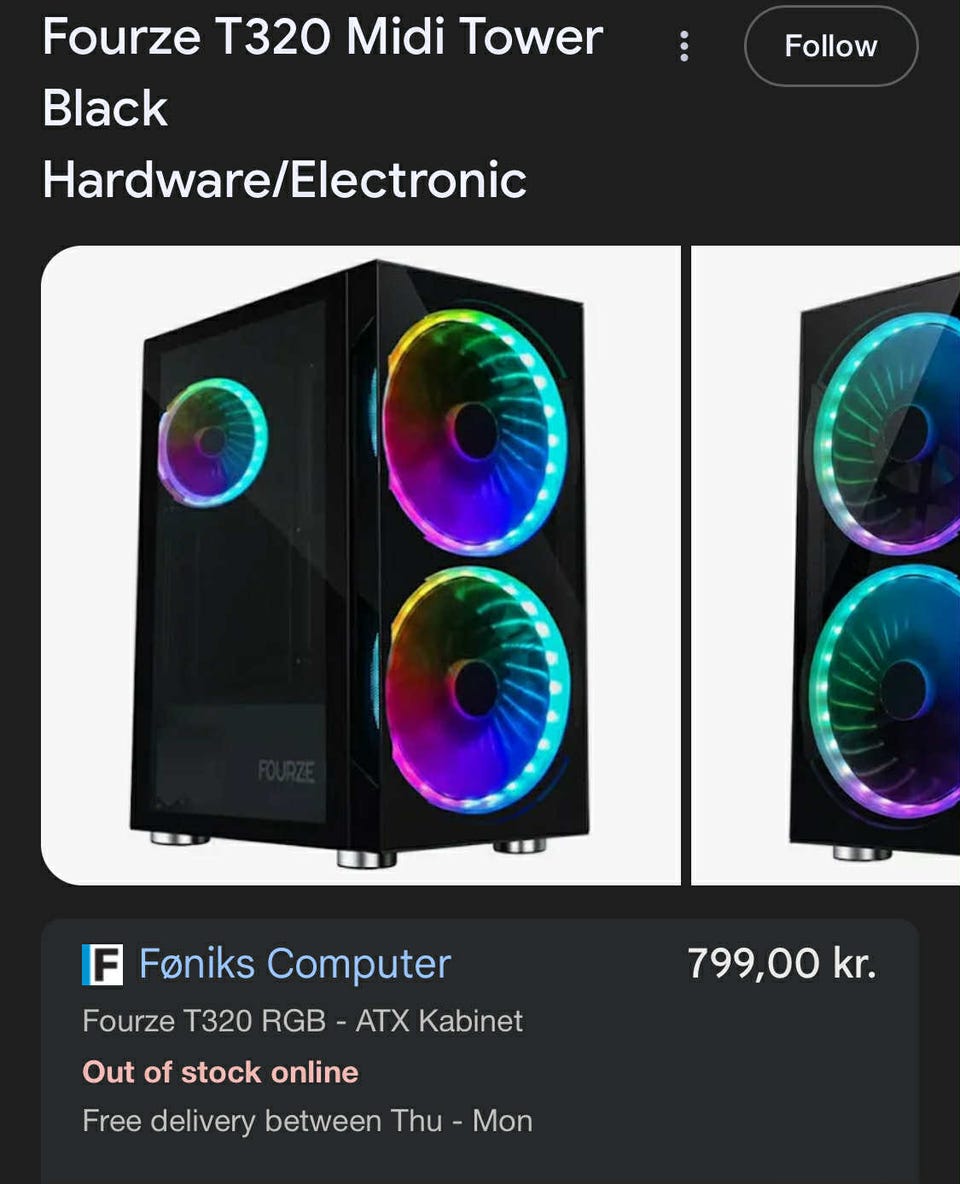Click the 799,00 kr. price
The width and height of the screenshot is (960, 1184).
click(x=782, y=964)
